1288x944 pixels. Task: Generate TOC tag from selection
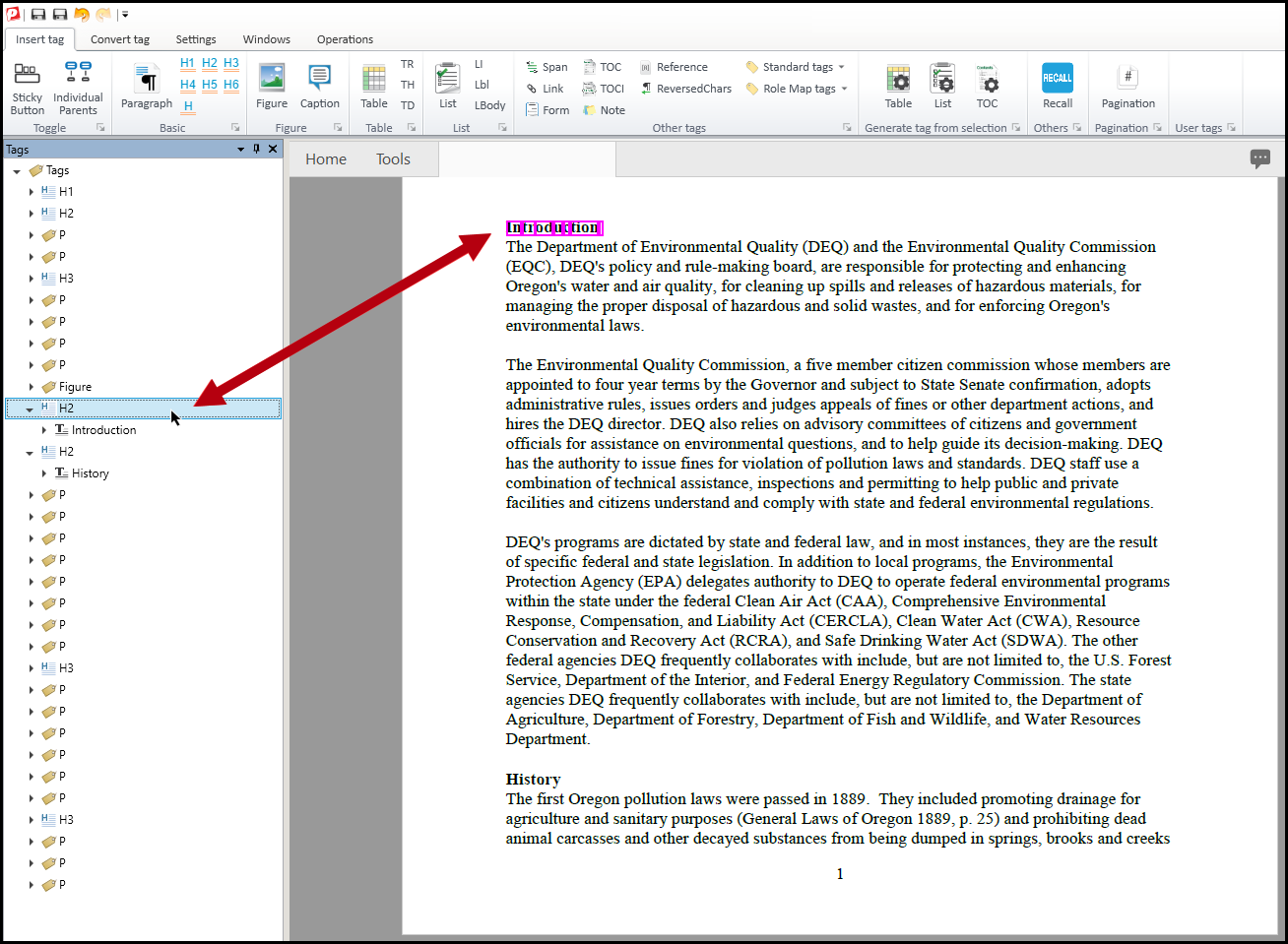[x=987, y=87]
